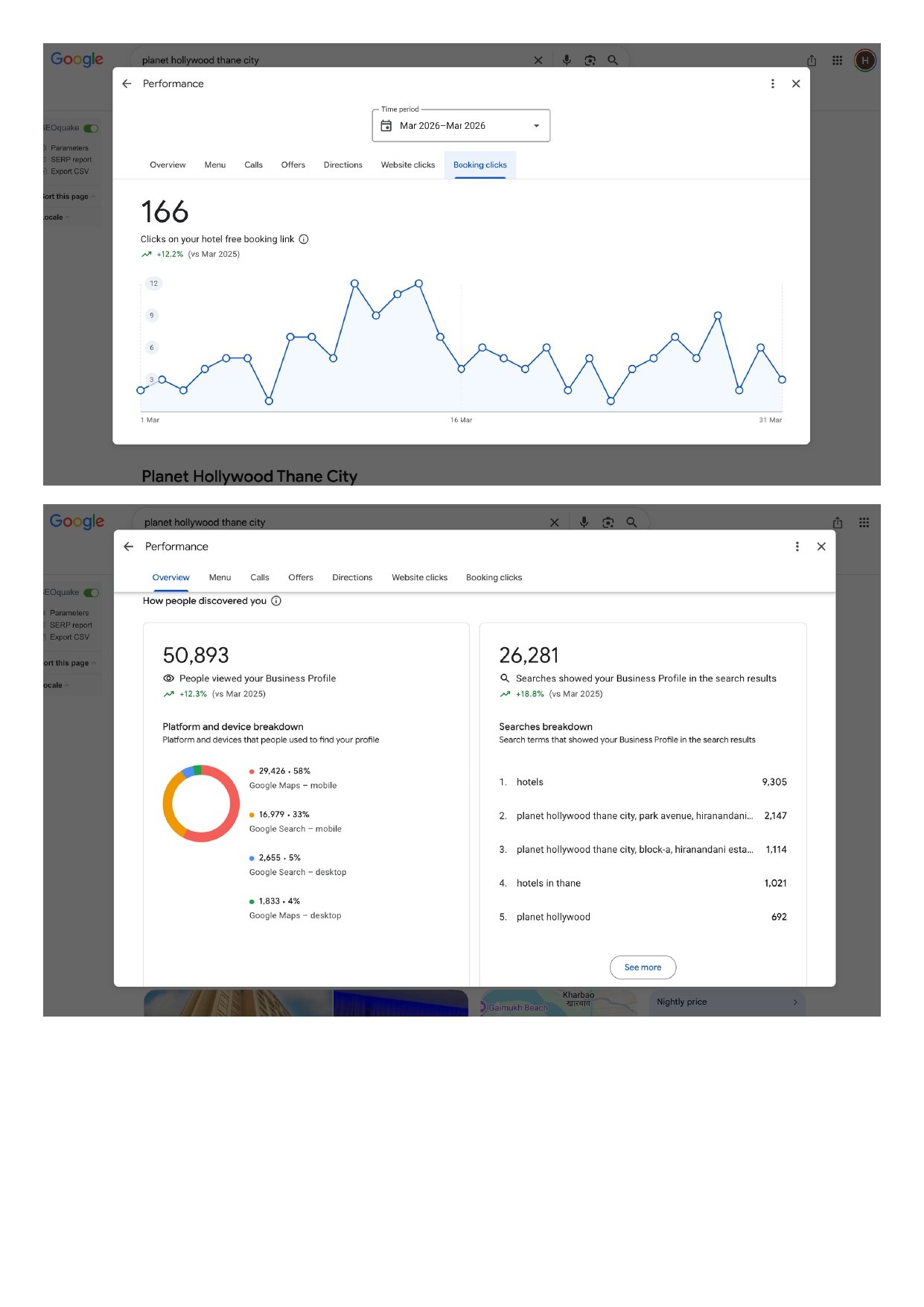Select Overview tab in upper panel
This screenshot has width=924, height=1307.
168,165
